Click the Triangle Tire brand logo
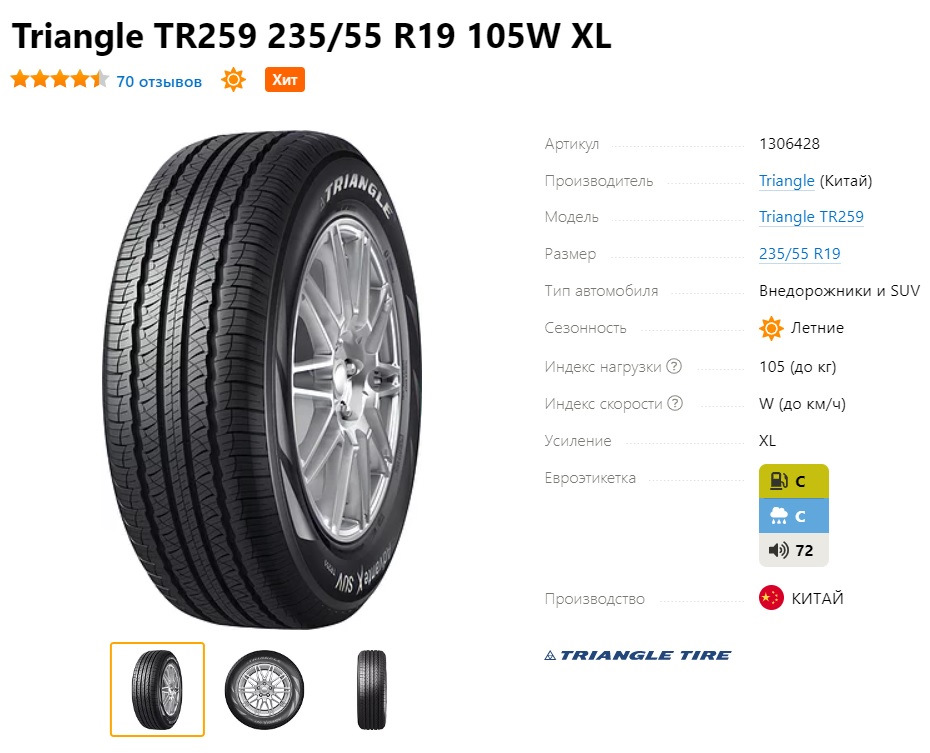 coord(638,655)
